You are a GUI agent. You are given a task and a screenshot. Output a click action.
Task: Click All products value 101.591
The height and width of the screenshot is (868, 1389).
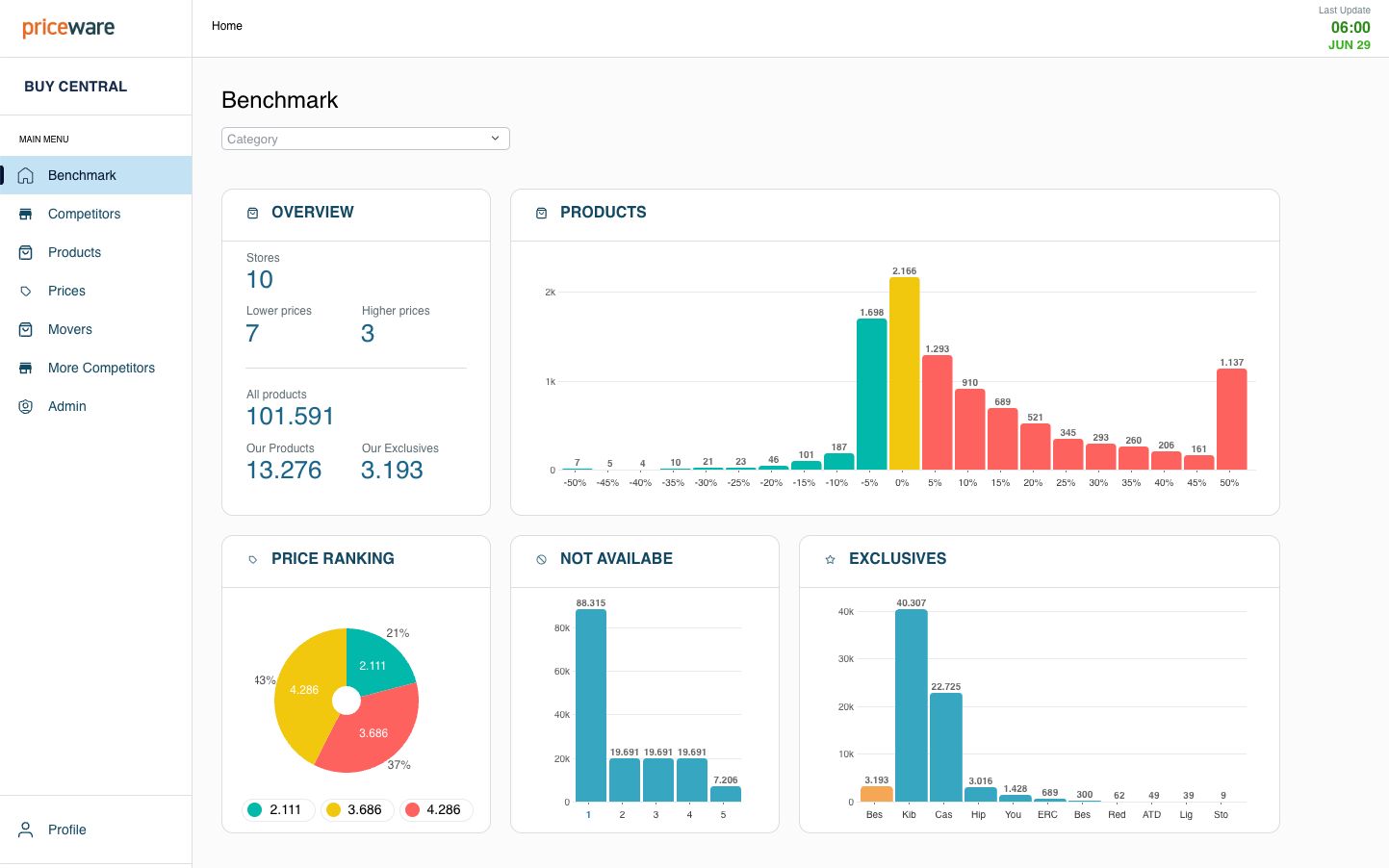(290, 416)
